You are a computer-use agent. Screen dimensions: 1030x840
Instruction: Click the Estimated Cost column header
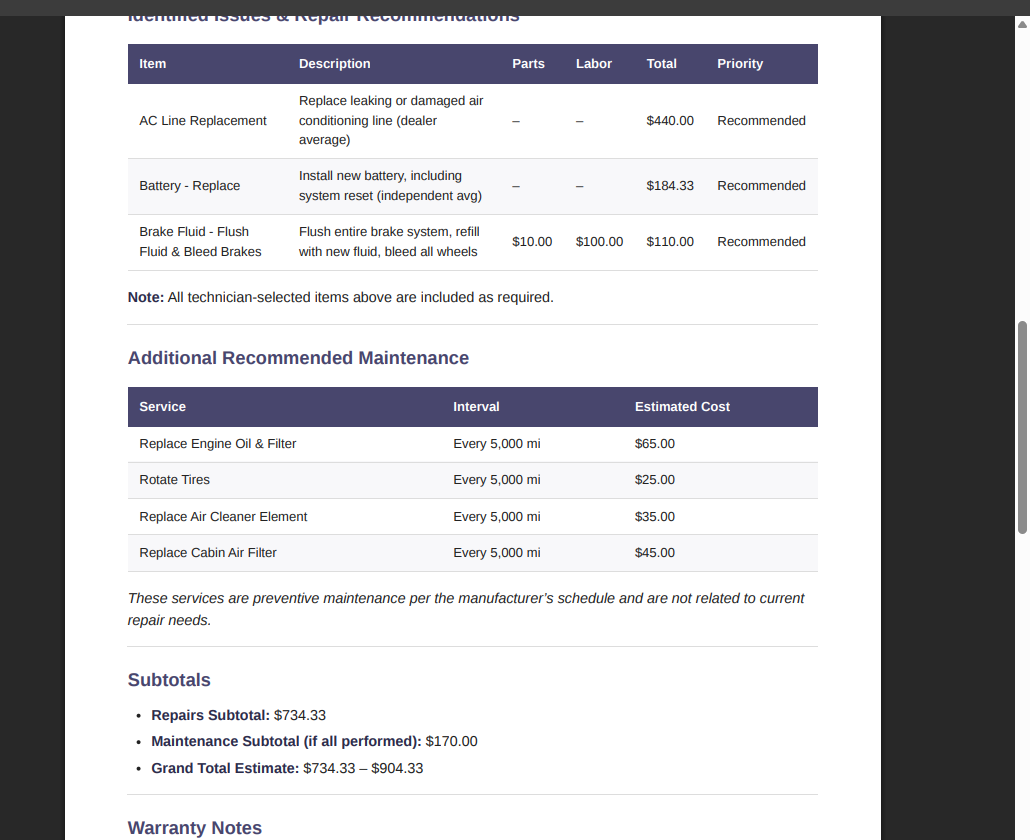pyautogui.click(x=682, y=406)
